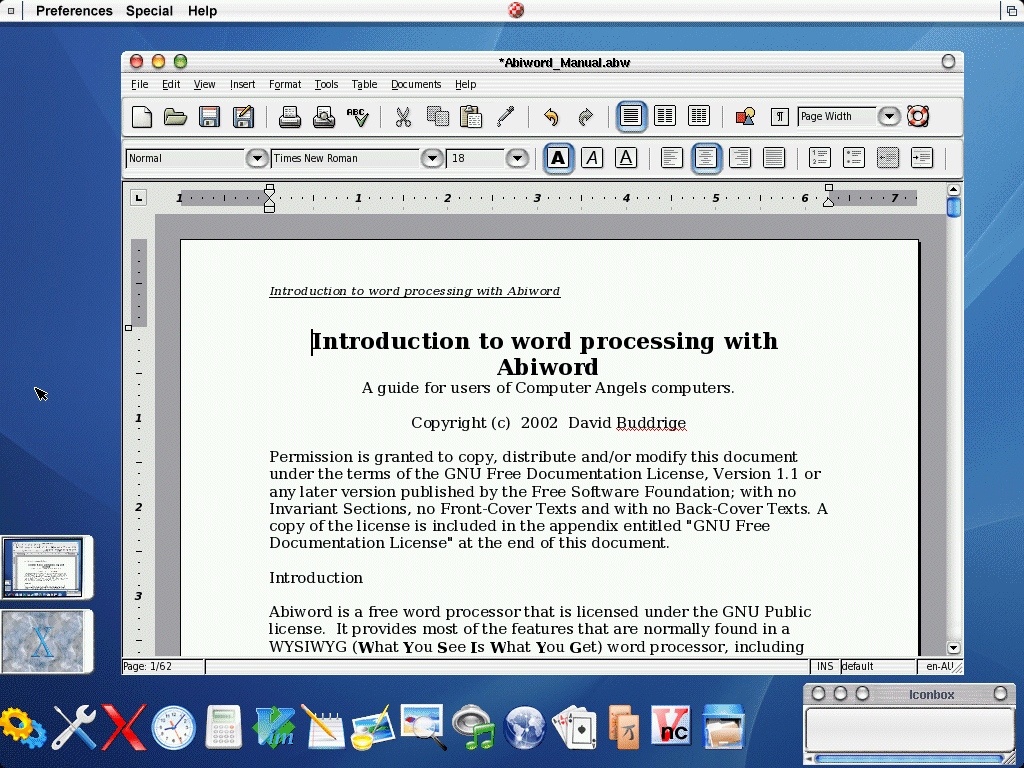Open the Insert menu

[x=242, y=84]
